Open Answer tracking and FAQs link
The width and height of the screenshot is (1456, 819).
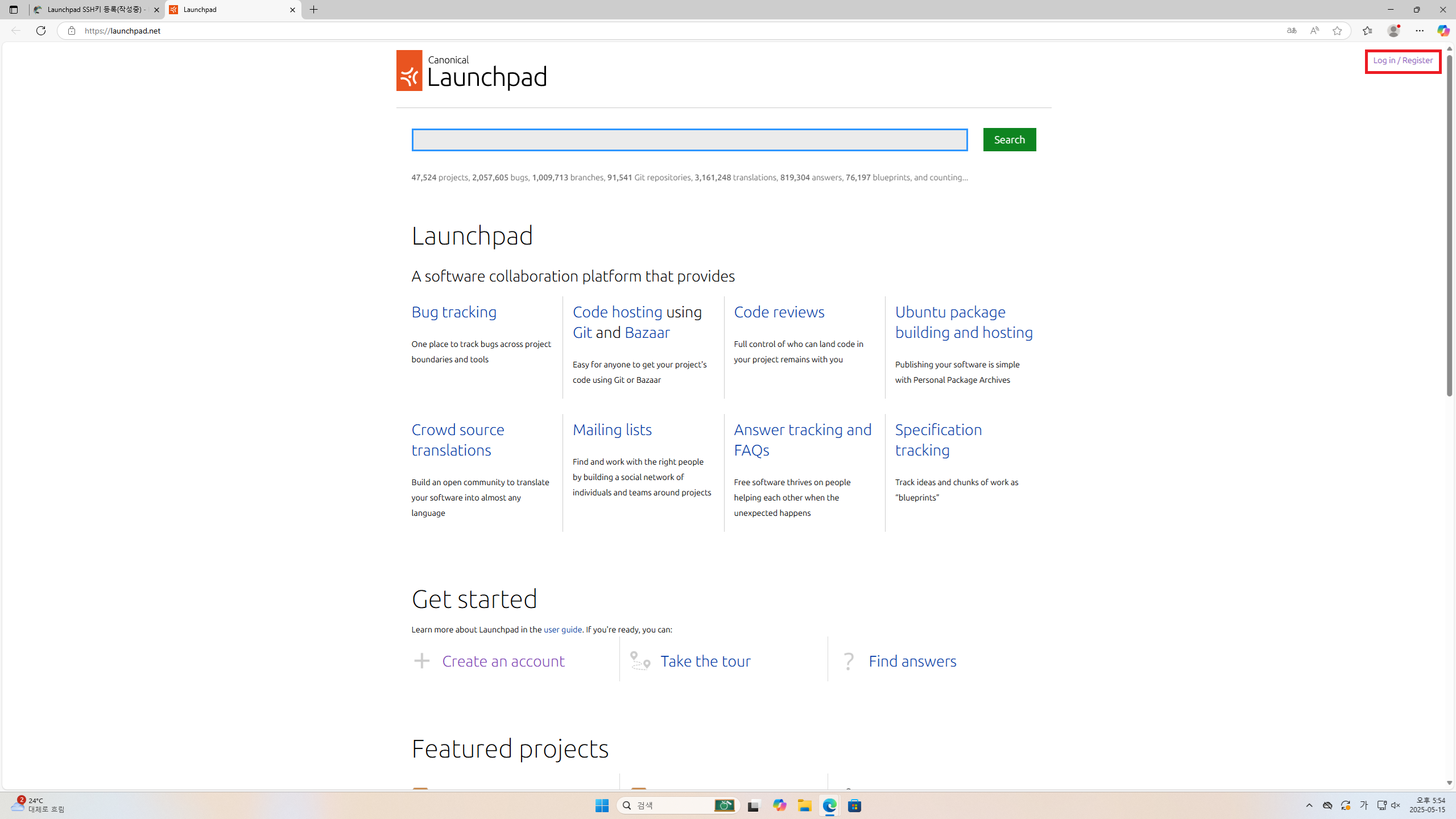(x=802, y=440)
